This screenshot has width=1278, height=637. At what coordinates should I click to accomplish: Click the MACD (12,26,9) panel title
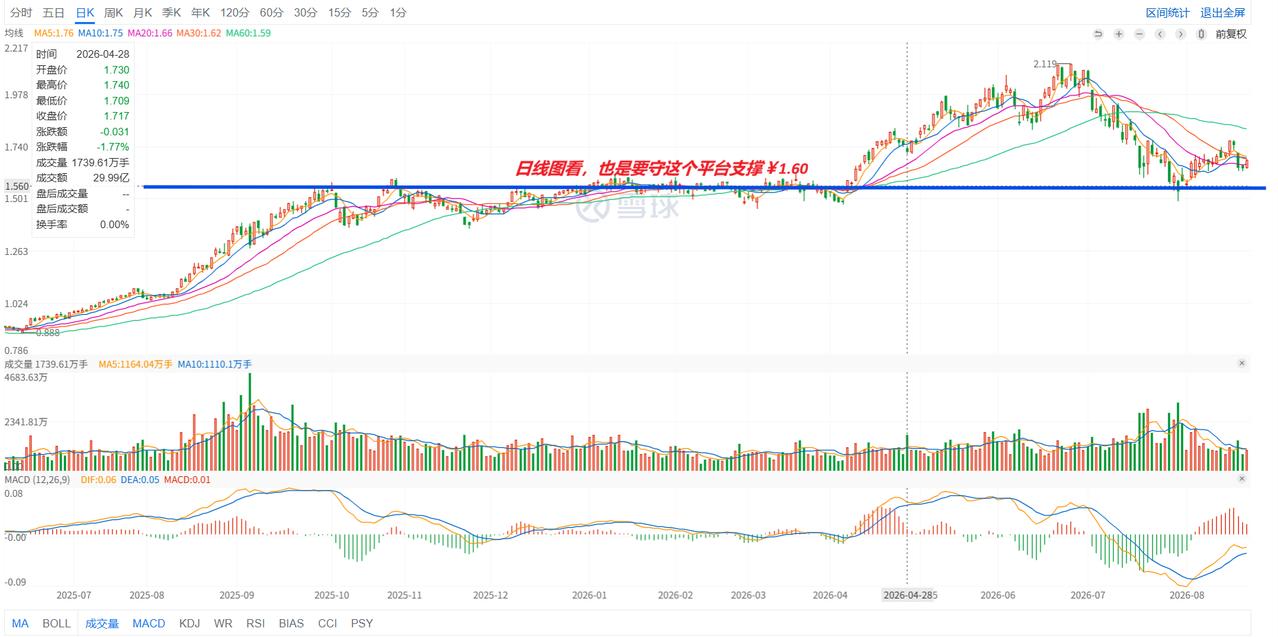(x=37, y=480)
